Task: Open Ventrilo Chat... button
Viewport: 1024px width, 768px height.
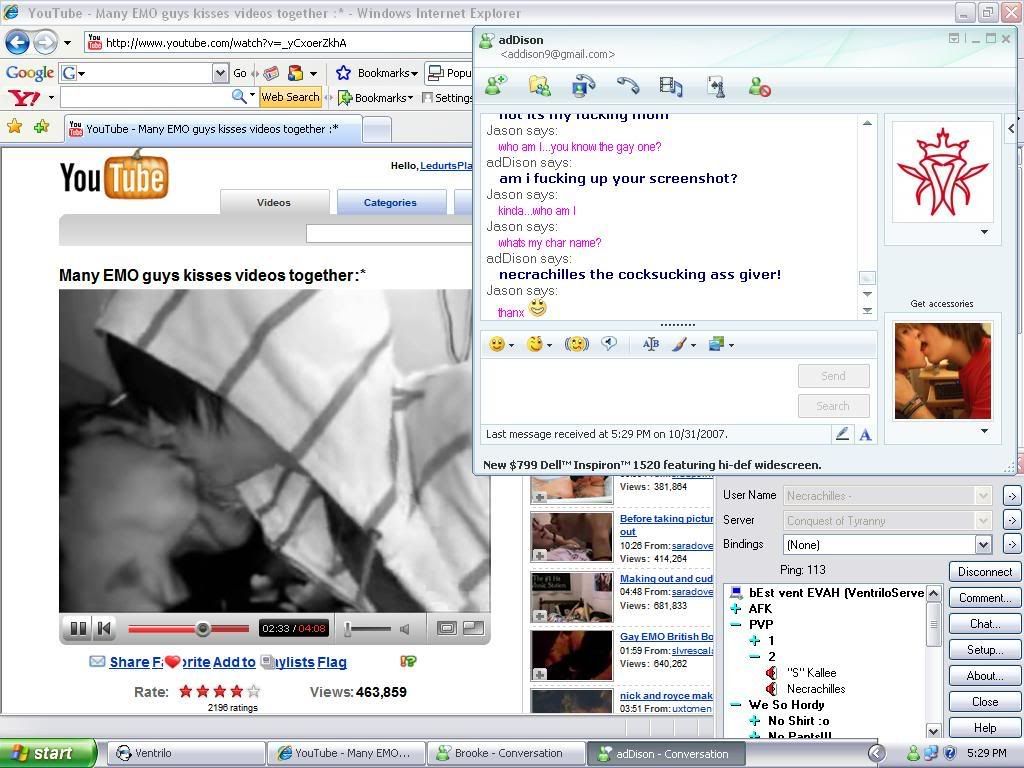Action: point(985,624)
